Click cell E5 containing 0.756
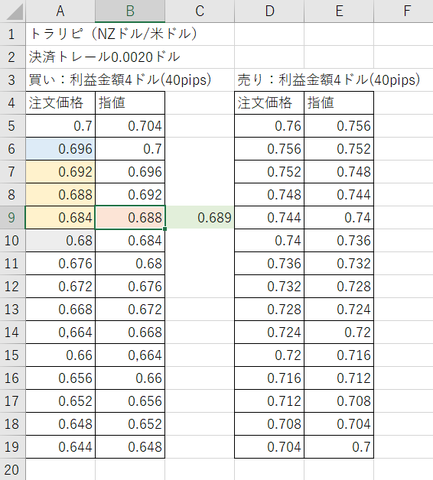Image resolution: width=433 pixels, height=480 pixels. [339, 126]
